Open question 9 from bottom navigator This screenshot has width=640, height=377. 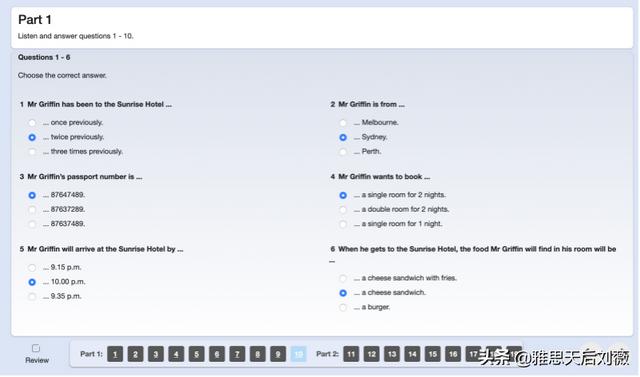click(x=278, y=354)
